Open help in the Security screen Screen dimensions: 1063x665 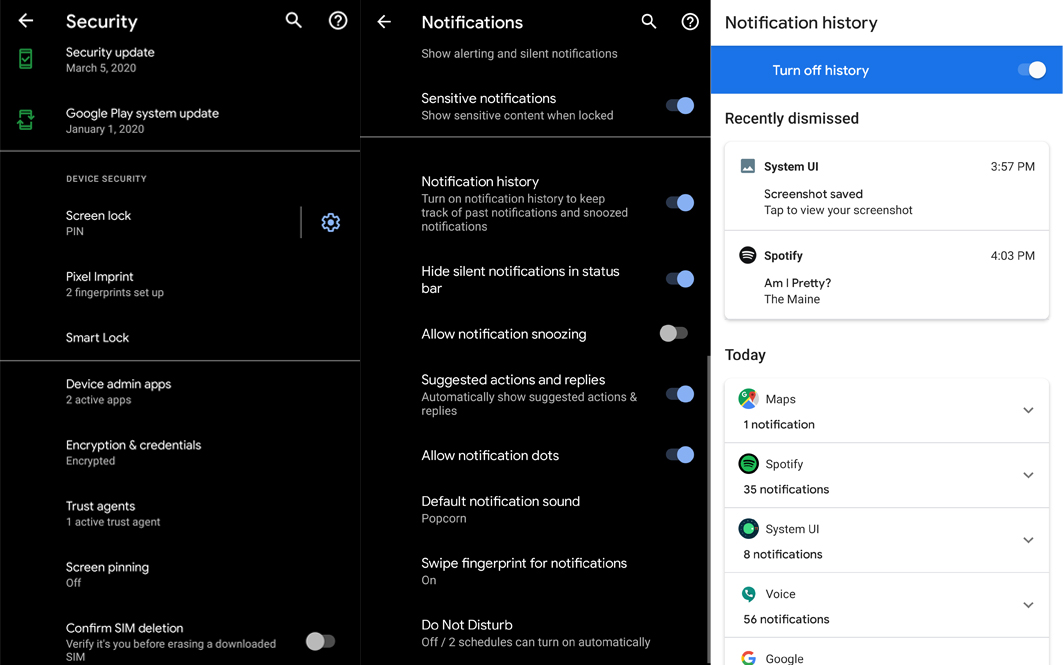(338, 20)
